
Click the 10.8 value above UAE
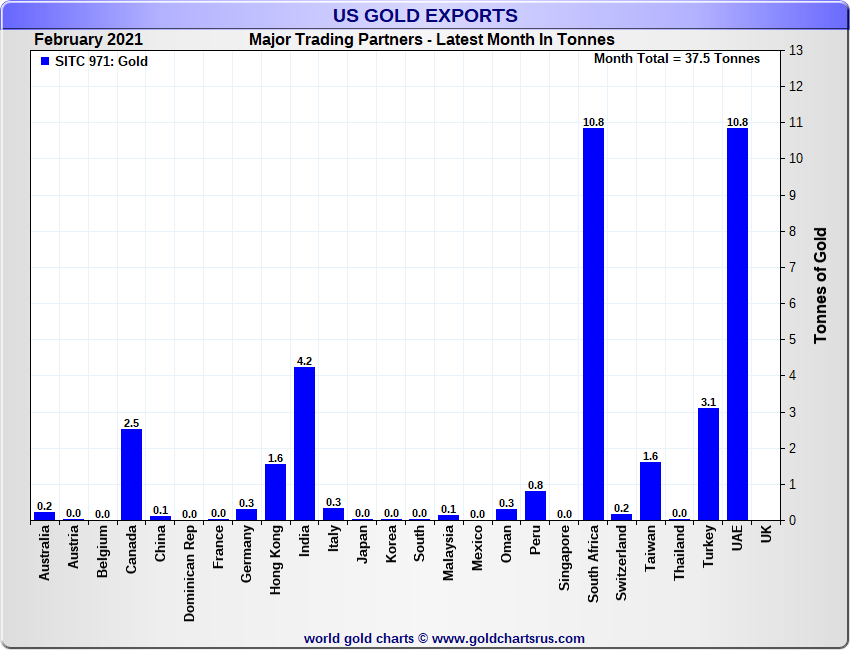(x=737, y=123)
